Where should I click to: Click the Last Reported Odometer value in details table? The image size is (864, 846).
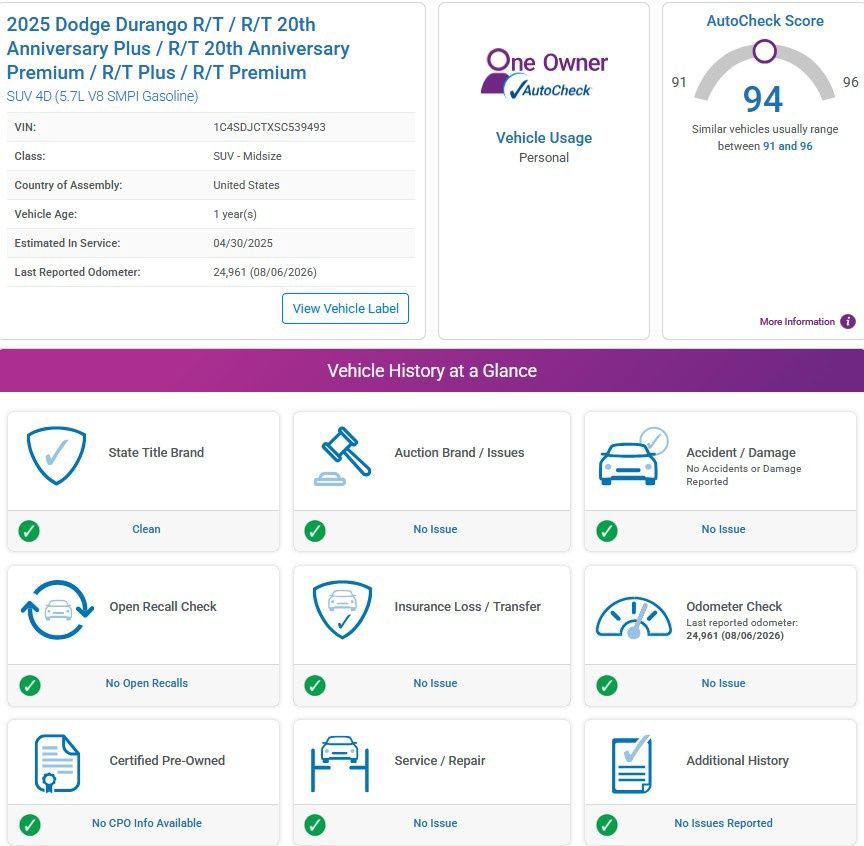coord(265,272)
